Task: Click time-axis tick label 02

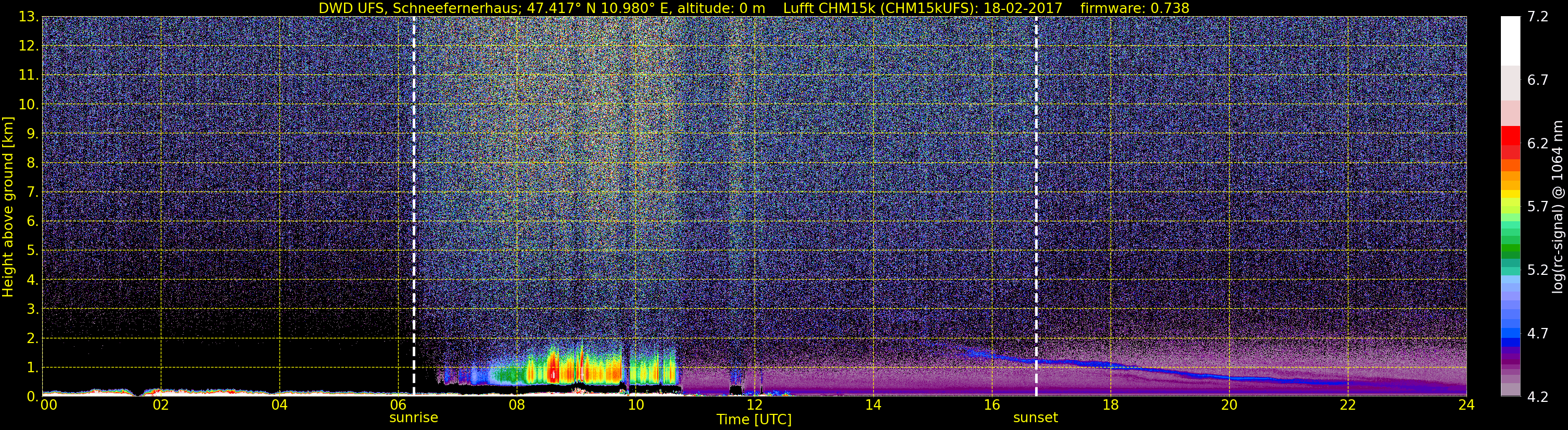Action: coord(161,406)
